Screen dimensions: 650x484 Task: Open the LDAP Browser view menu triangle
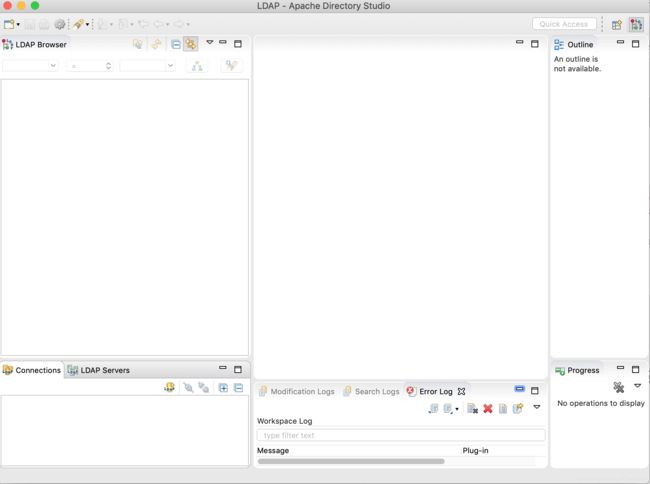pyautogui.click(x=210, y=42)
